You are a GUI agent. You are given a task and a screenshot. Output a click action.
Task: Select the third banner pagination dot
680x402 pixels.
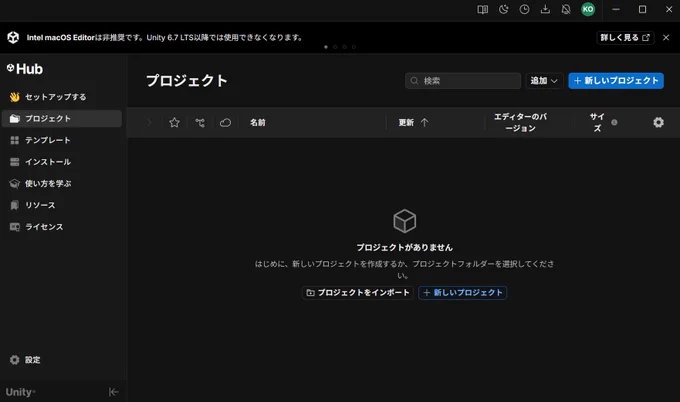pos(344,47)
